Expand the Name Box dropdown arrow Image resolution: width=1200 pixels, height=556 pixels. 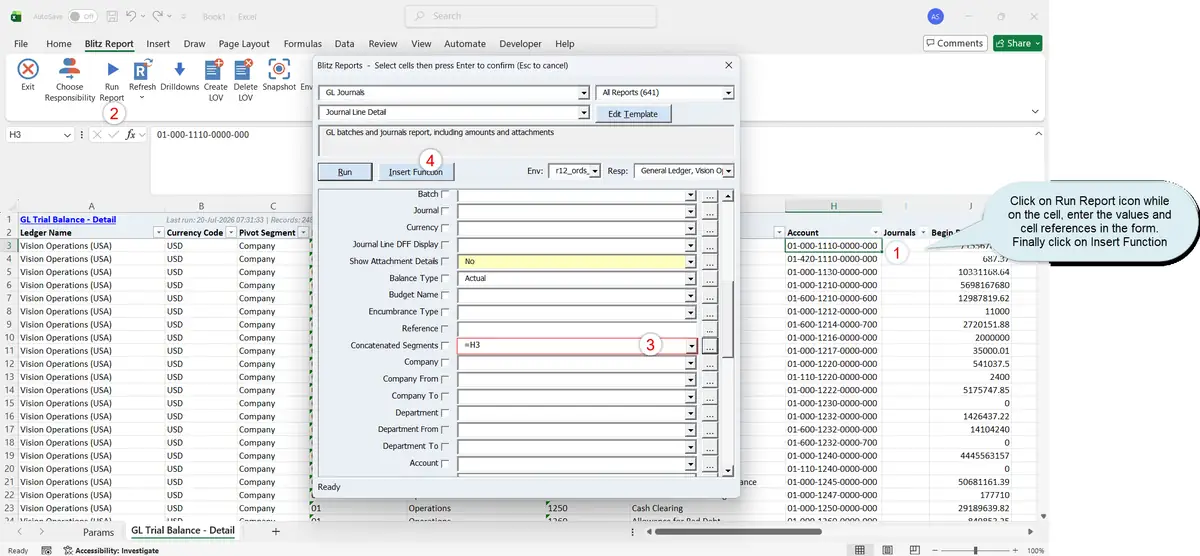[67, 135]
